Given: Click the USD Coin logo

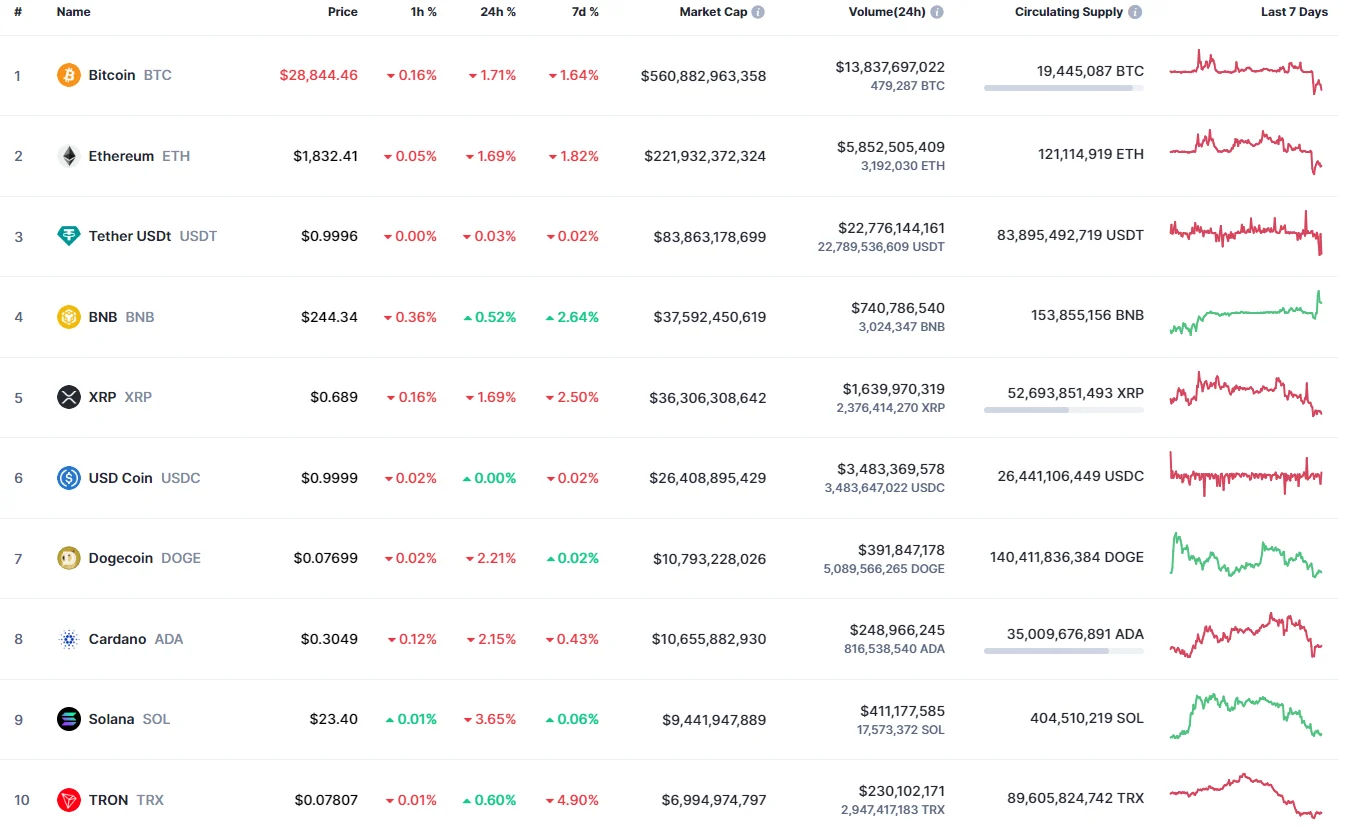Looking at the screenshot, I should (x=68, y=478).
